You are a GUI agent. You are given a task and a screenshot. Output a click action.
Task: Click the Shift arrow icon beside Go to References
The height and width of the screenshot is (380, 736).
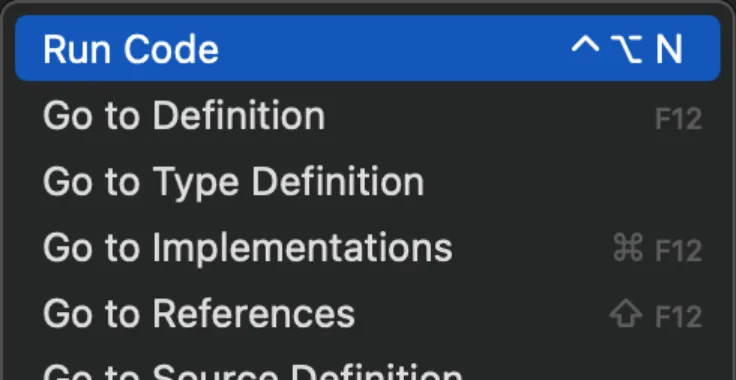point(626,314)
